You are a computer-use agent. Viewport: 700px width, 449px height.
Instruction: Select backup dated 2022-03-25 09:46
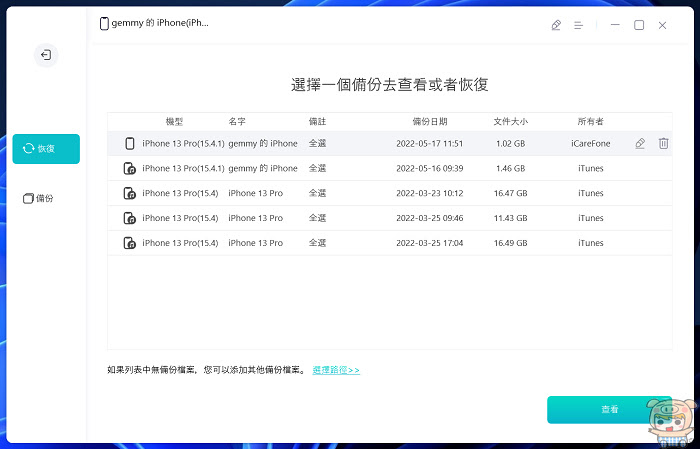[390, 218]
